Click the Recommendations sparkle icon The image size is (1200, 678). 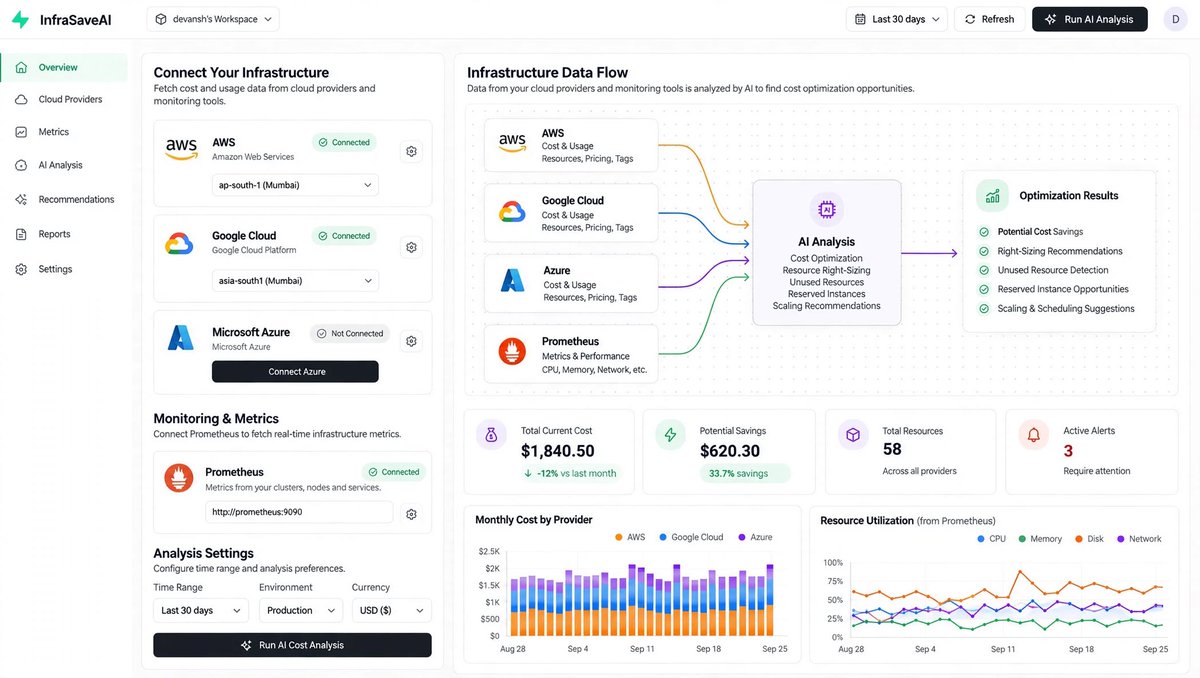point(21,200)
